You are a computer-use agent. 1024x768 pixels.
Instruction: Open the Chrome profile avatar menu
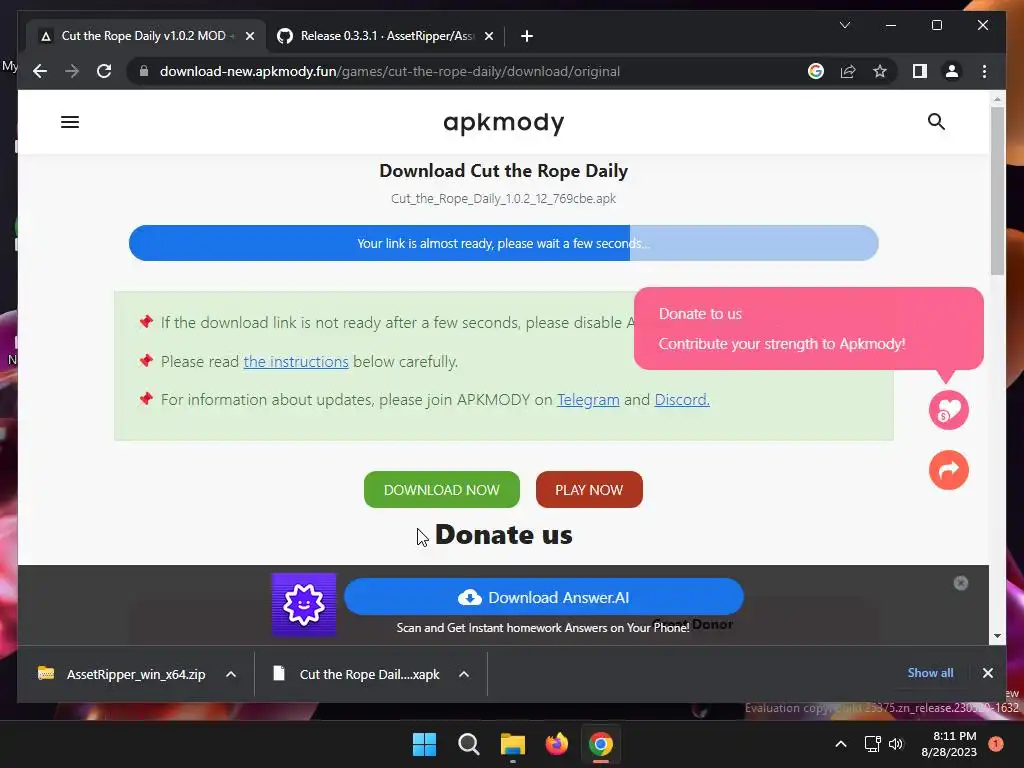pyautogui.click(x=952, y=71)
